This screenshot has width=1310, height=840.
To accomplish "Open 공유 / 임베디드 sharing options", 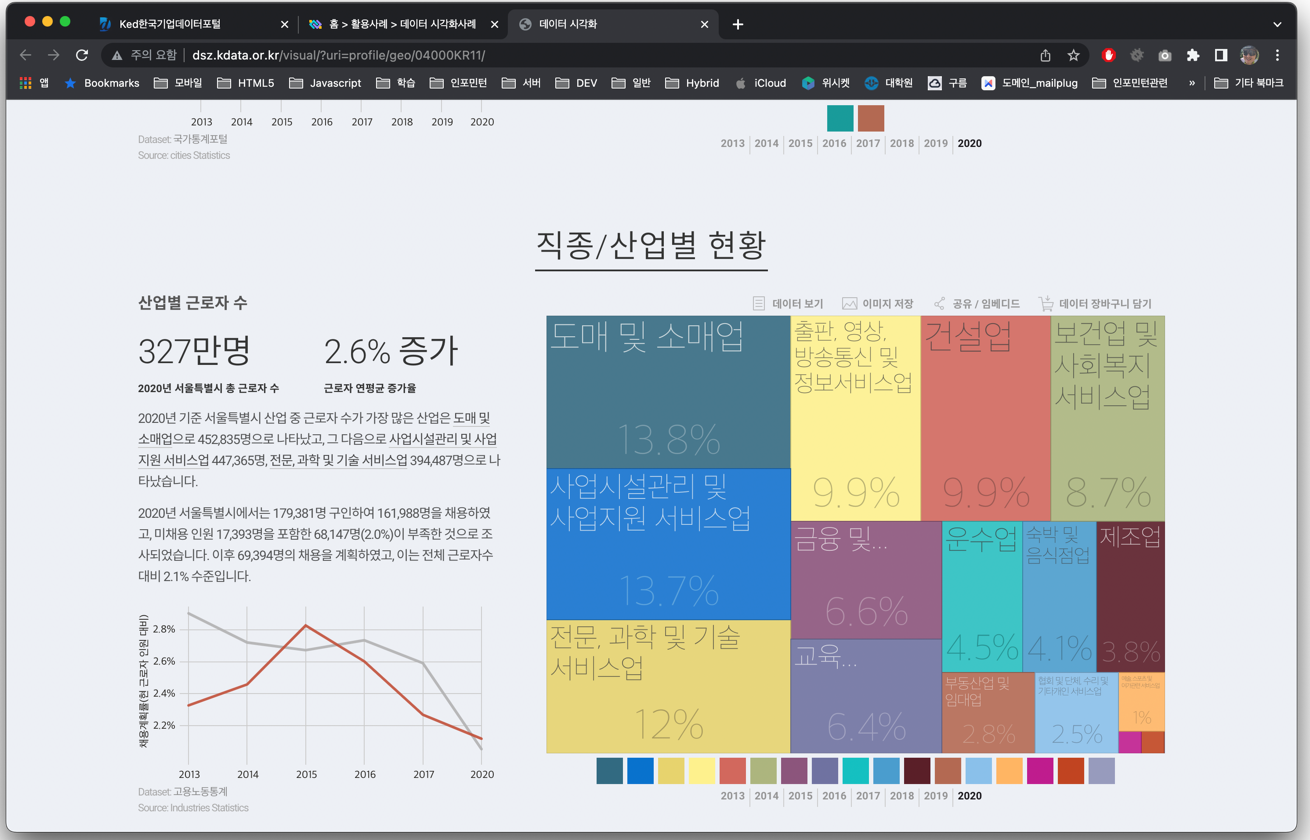I will coord(976,303).
